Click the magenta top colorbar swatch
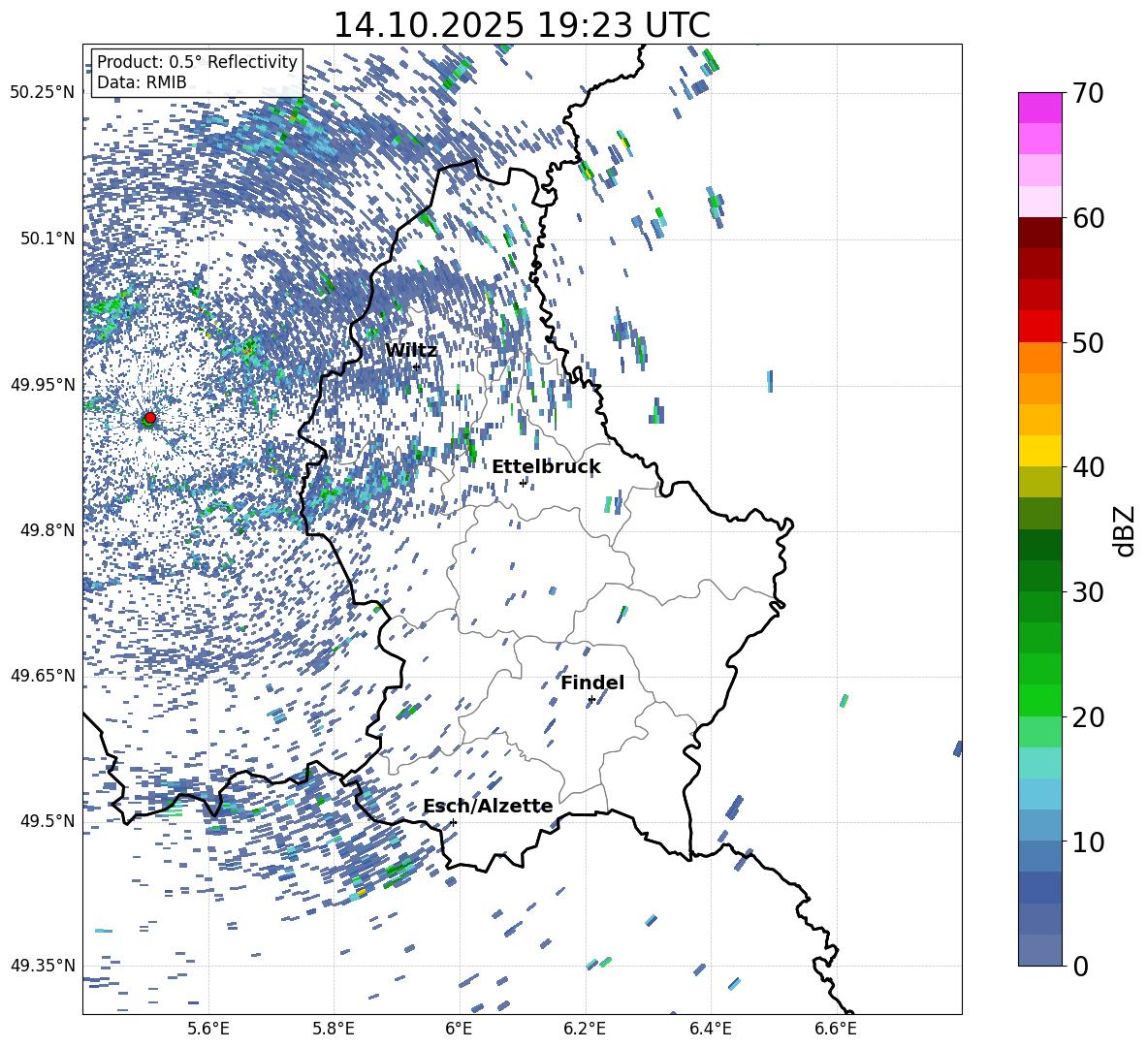Viewport: 1148px width, 1048px height. click(1039, 108)
